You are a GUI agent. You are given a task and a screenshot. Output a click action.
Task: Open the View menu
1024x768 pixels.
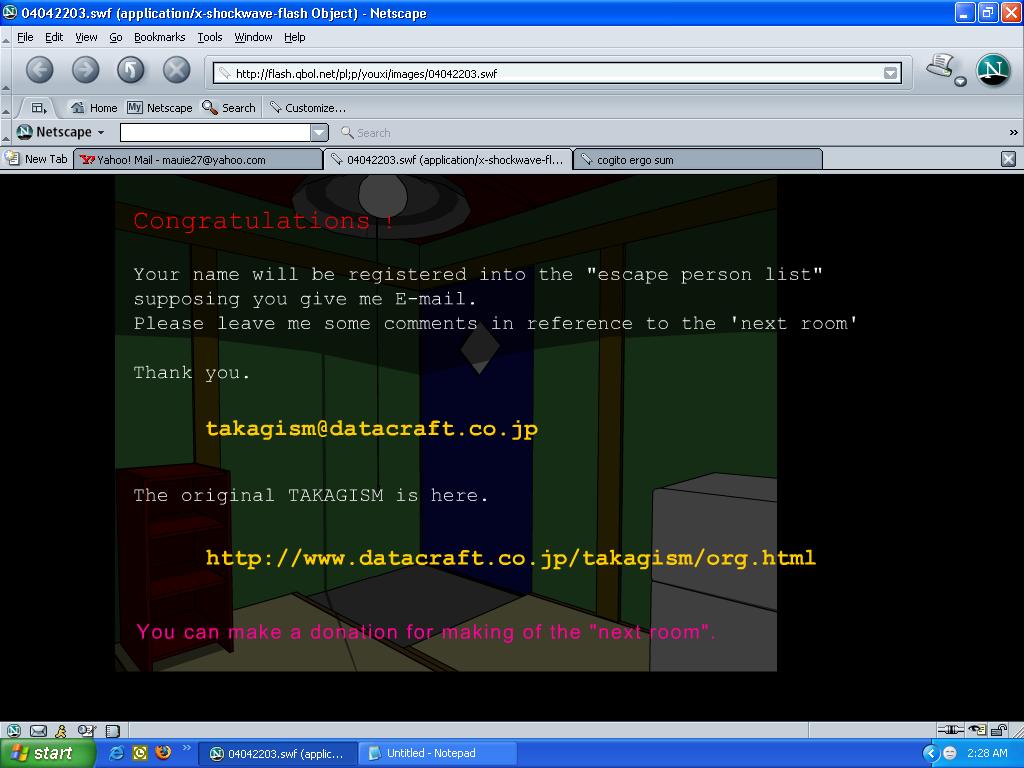86,37
